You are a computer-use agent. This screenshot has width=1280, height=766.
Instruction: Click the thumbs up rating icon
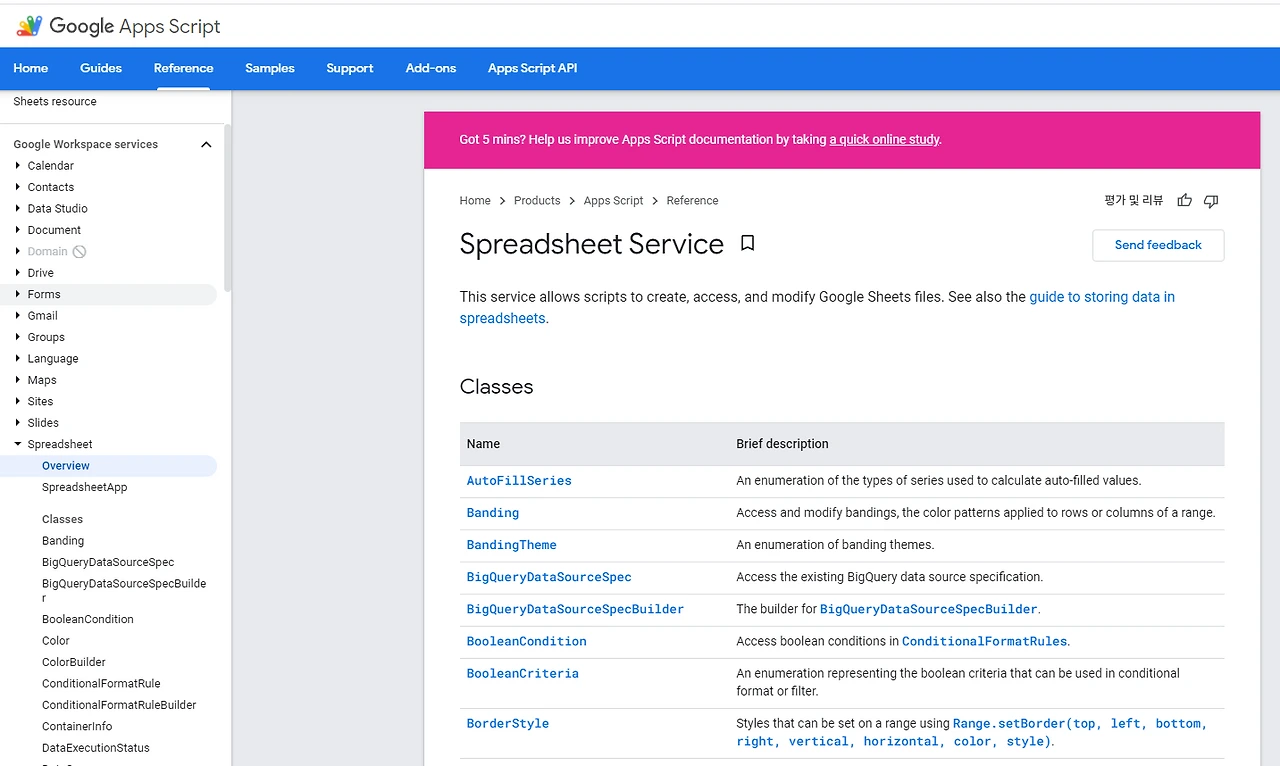[x=1184, y=201]
